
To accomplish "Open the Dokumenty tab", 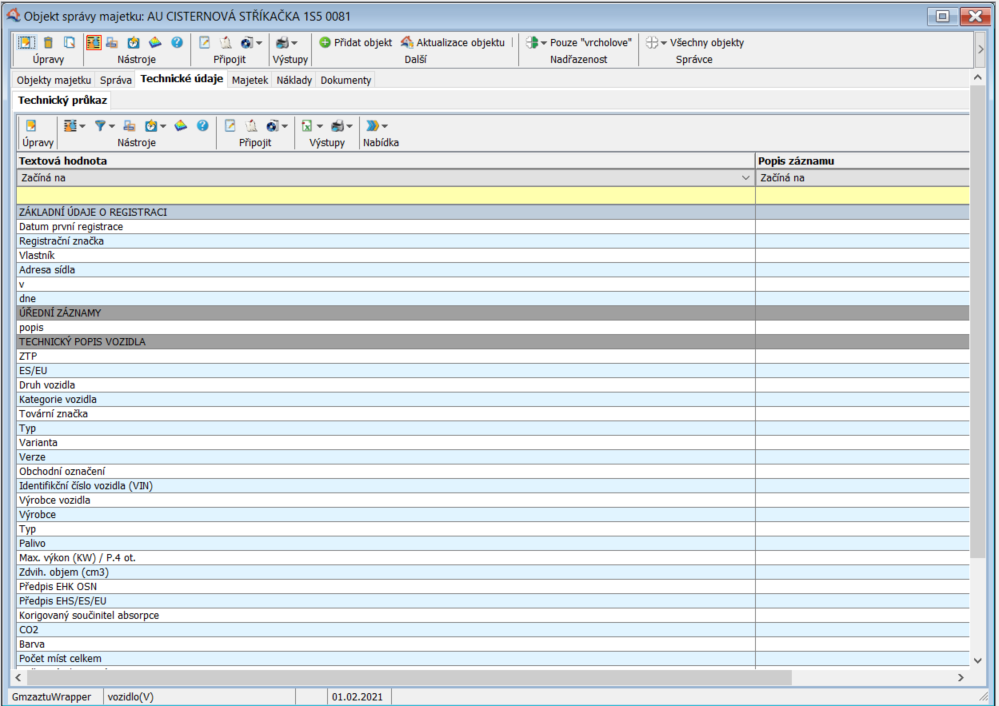I will (345, 80).
